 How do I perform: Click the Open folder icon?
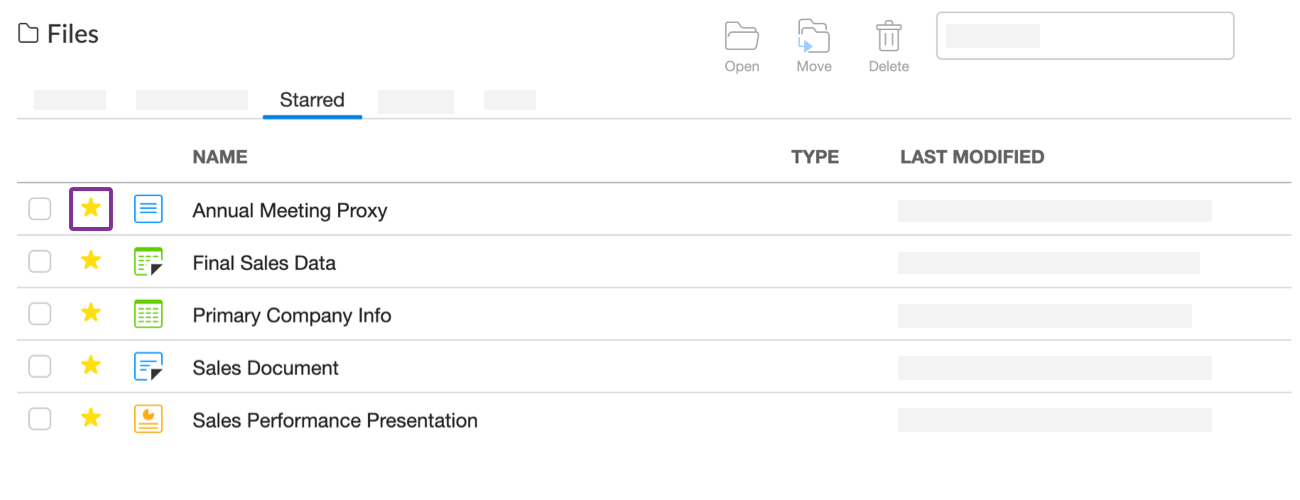coord(742,36)
